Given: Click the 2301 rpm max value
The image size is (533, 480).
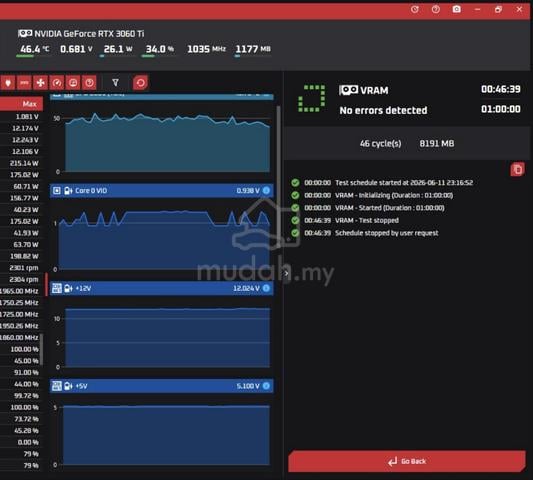Looking at the screenshot, I should coord(24,268).
